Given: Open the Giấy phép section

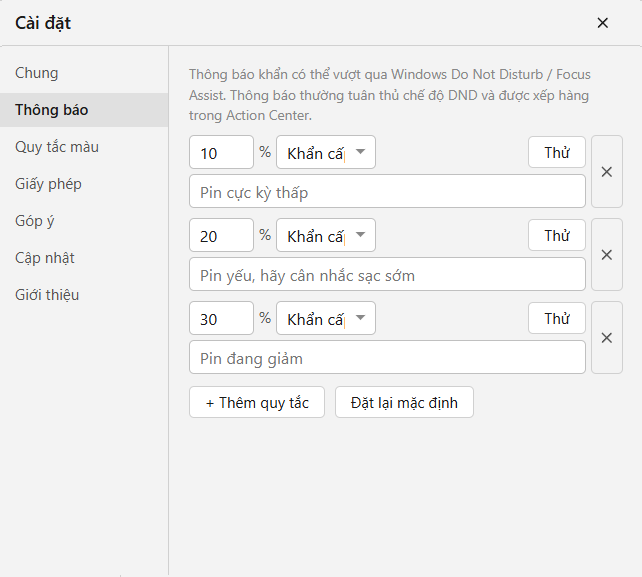Looking at the screenshot, I should pyautogui.click(x=84, y=184).
